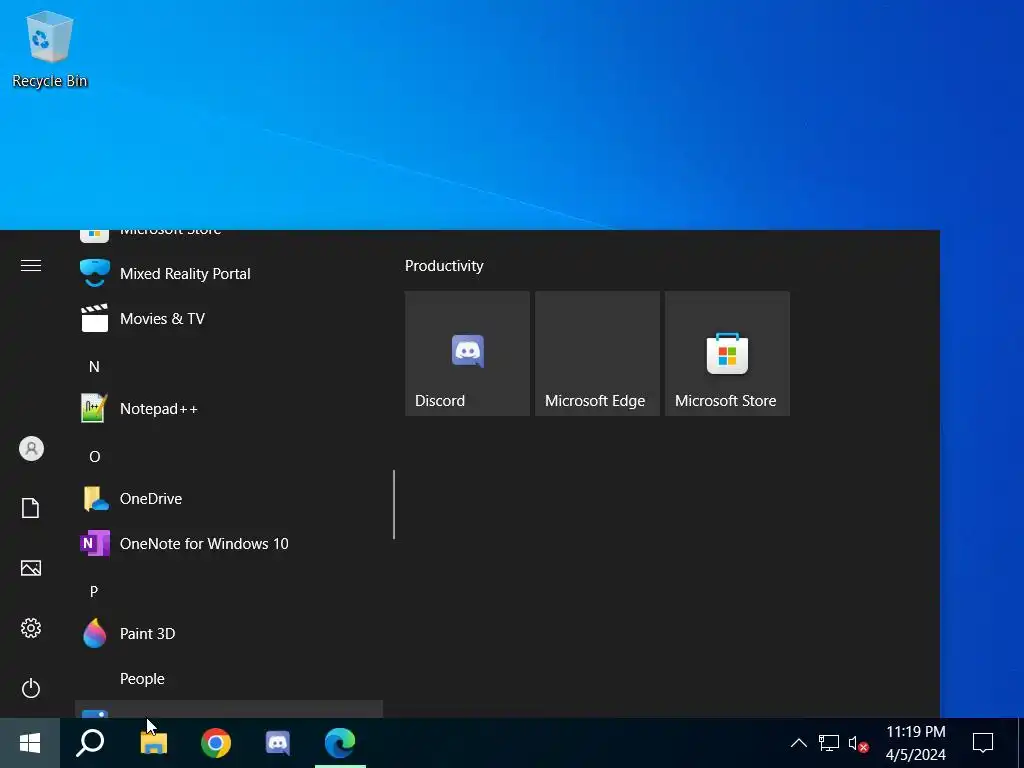Open Google Chrome from taskbar
The height and width of the screenshot is (768, 1024).
click(x=216, y=743)
